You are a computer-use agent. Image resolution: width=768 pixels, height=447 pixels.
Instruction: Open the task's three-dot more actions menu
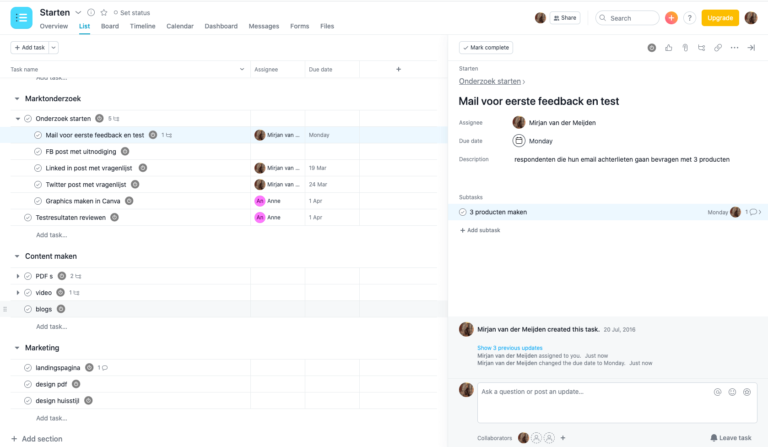(x=734, y=48)
